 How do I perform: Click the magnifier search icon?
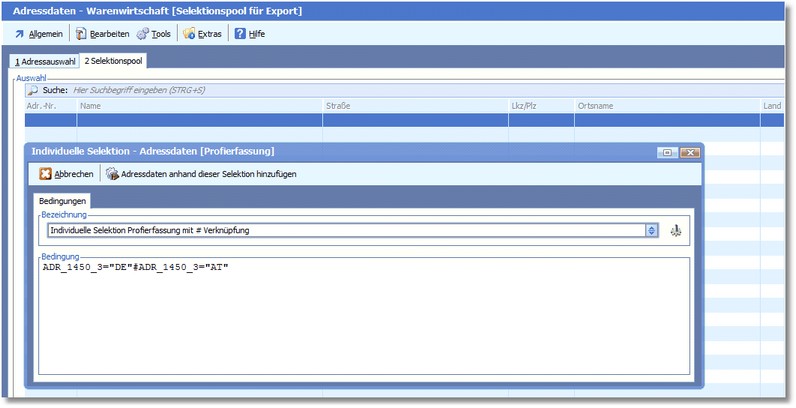pyautogui.click(x=33, y=90)
